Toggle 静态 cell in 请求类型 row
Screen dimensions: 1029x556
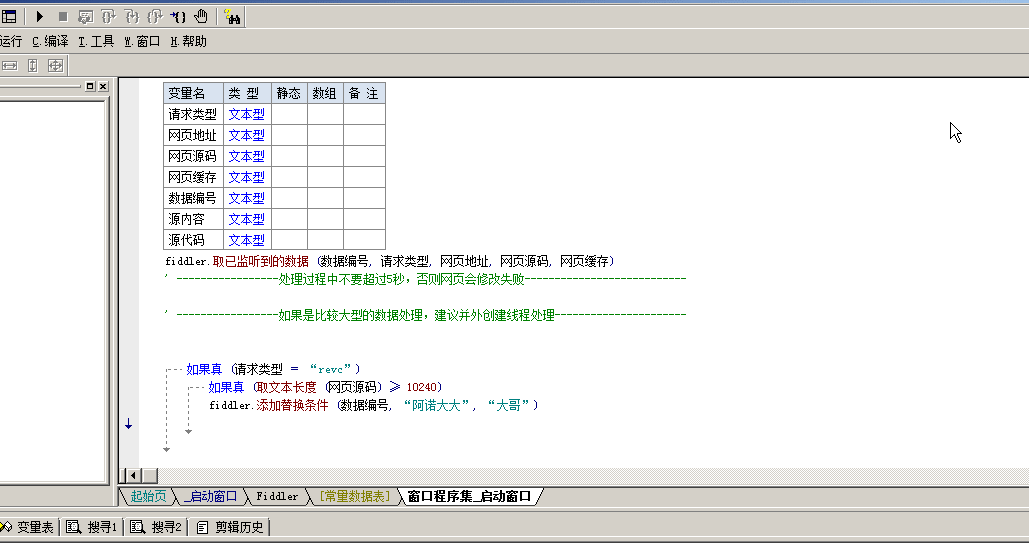289,114
